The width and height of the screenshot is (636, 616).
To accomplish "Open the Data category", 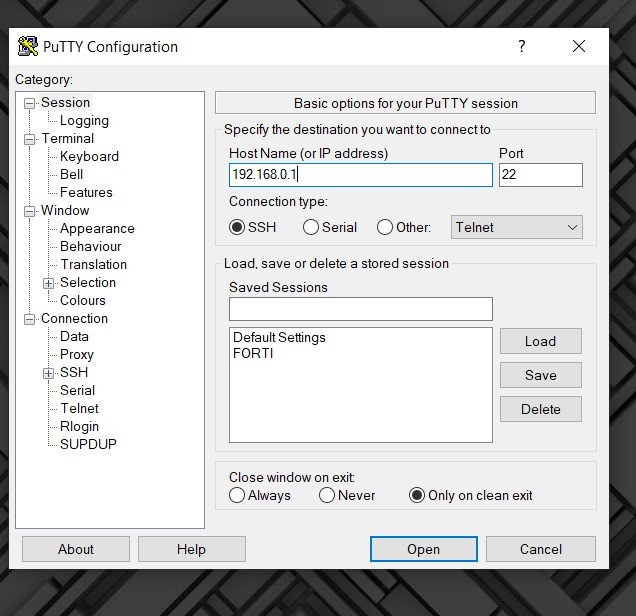I will (74, 336).
